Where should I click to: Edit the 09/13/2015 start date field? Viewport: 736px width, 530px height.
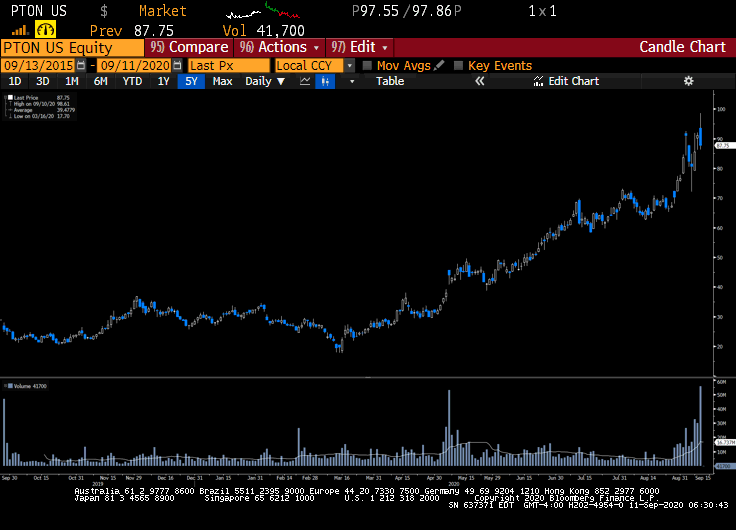pos(38,65)
